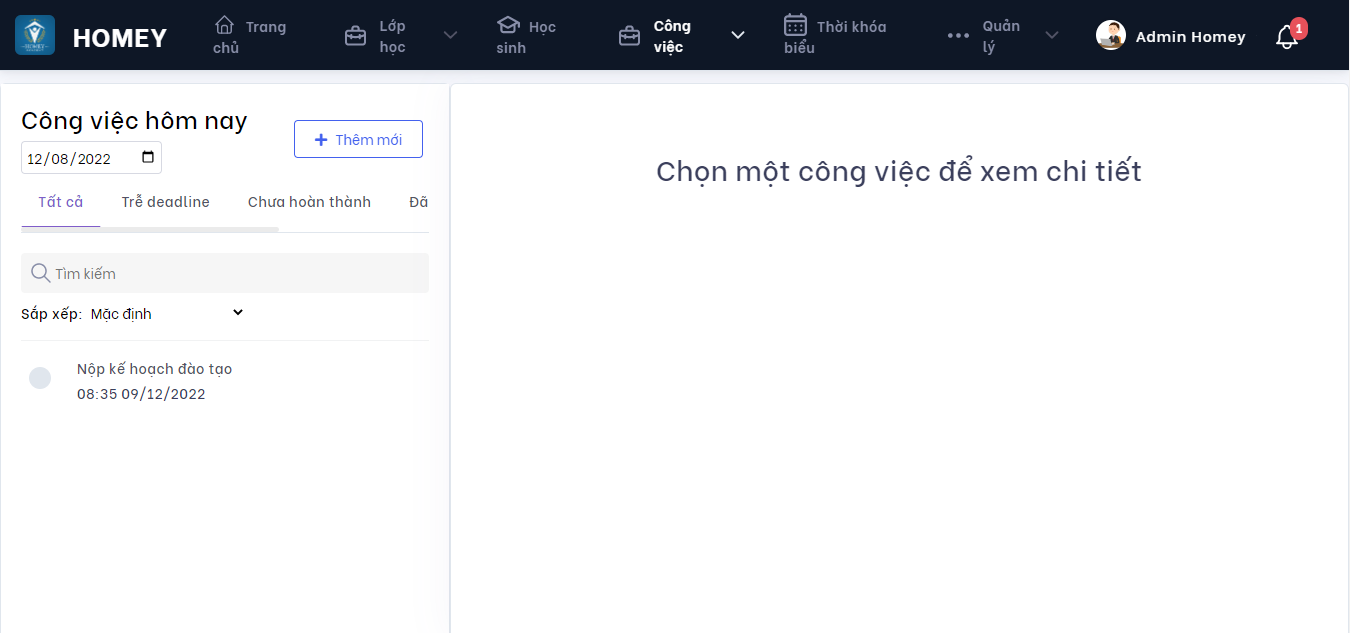Viewport: 1350px width, 633px height.
Task: Open the calendar picker in date field
Action: 148,158
